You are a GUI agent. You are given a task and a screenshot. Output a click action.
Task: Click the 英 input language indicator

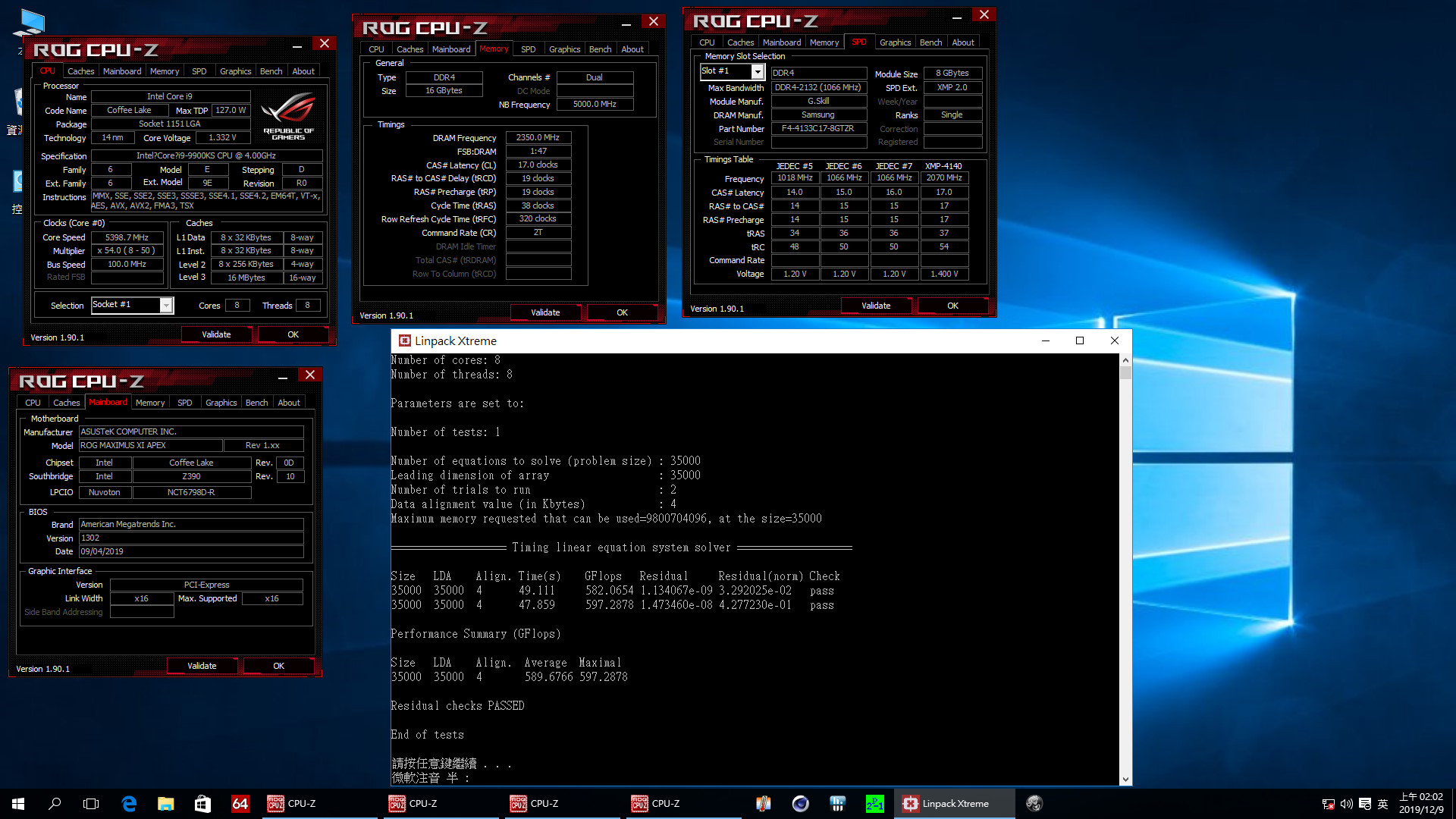pos(1382,804)
